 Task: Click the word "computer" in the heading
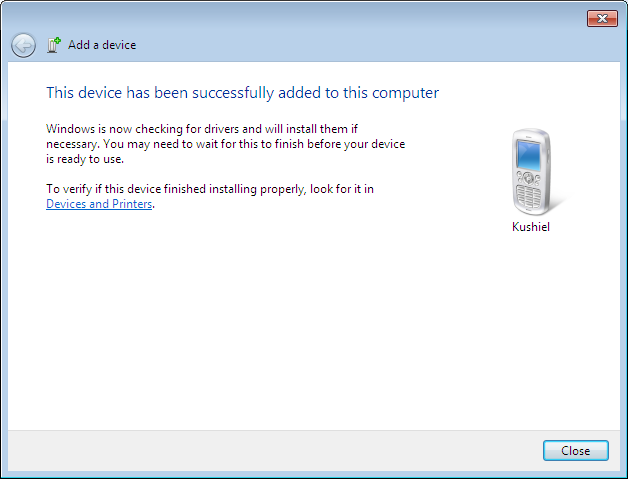406,93
